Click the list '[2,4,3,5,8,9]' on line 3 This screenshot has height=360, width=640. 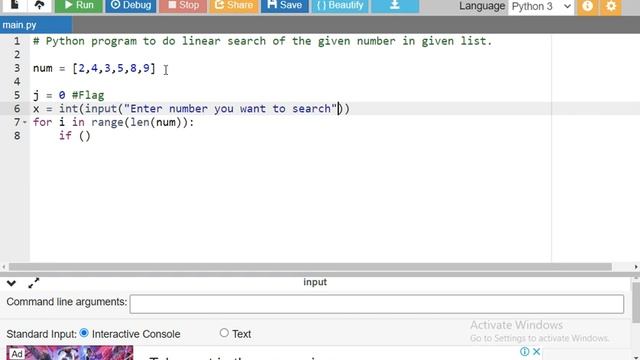click(x=114, y=68)
